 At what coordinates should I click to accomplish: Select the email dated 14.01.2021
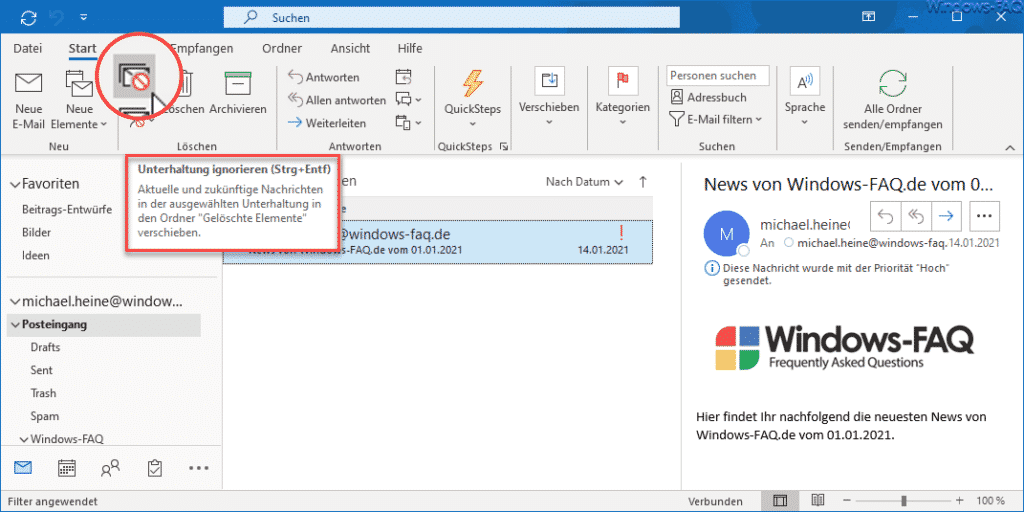coord(438,242)
